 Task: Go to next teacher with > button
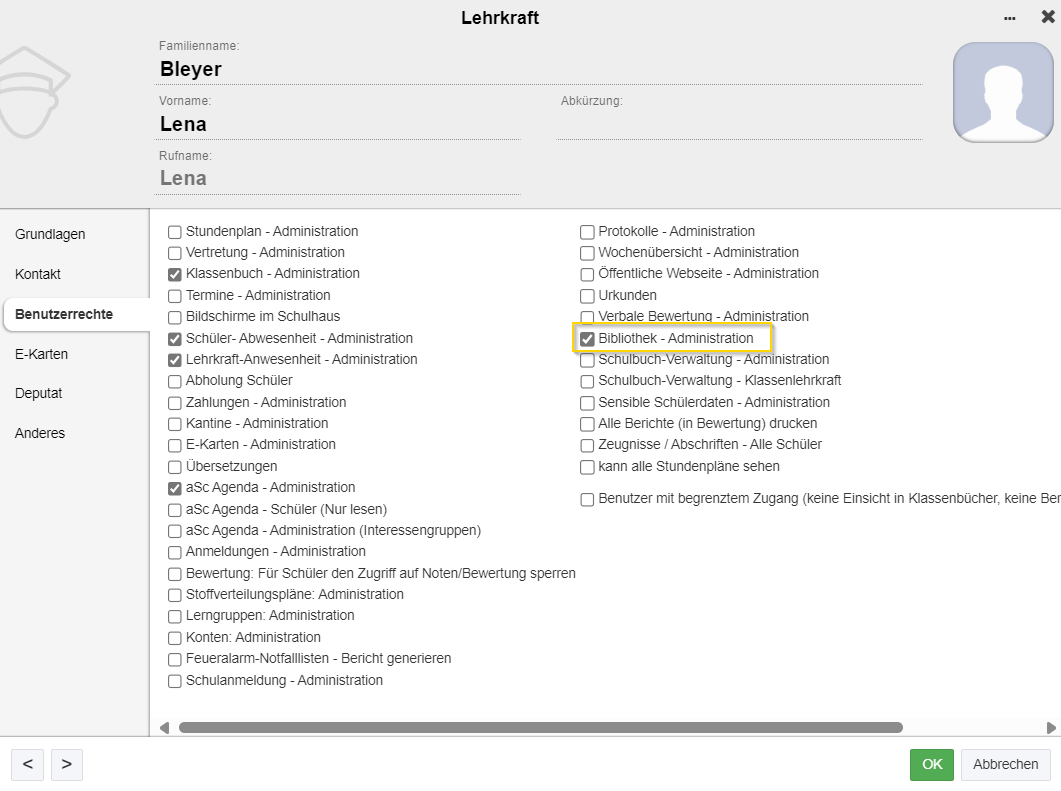(66, 765)
